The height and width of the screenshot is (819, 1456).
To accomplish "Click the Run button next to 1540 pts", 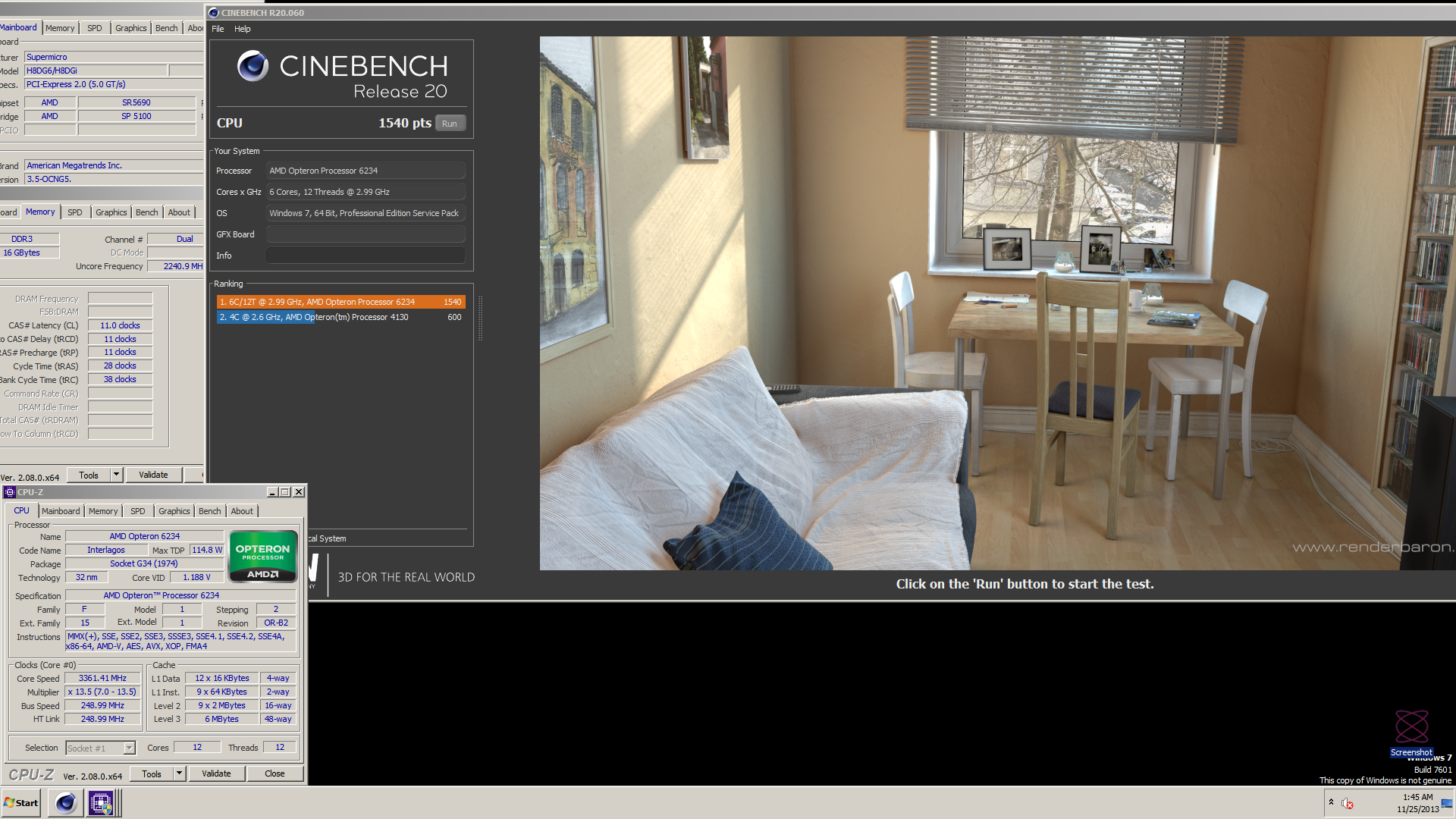I will coord(450,124).
